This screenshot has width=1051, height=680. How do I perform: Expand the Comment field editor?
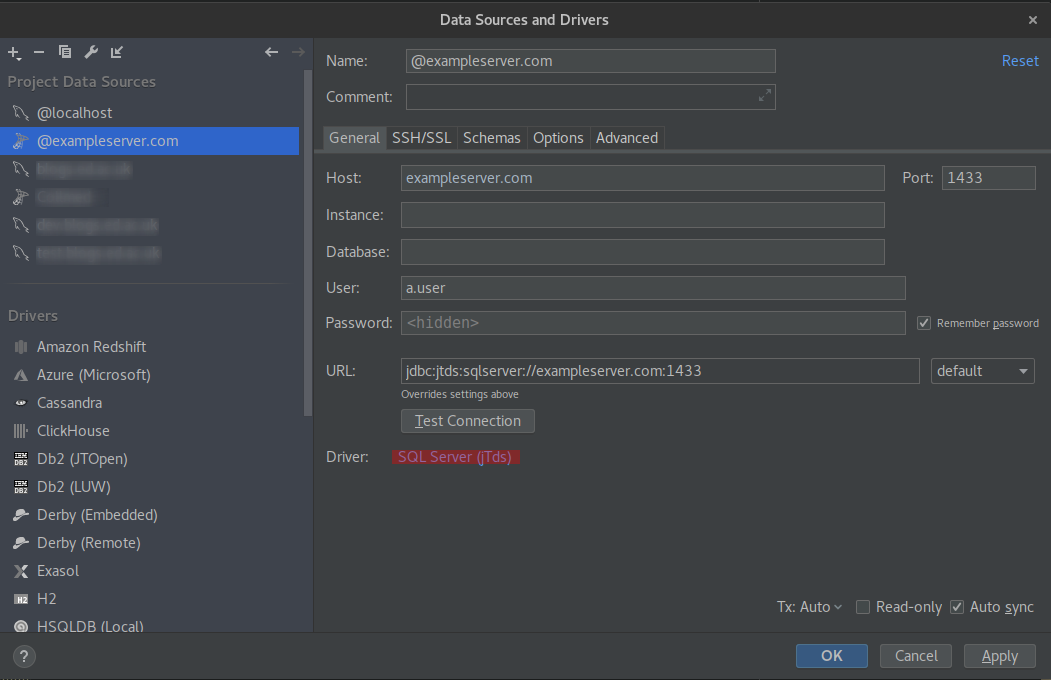click(x=764, y=96)
